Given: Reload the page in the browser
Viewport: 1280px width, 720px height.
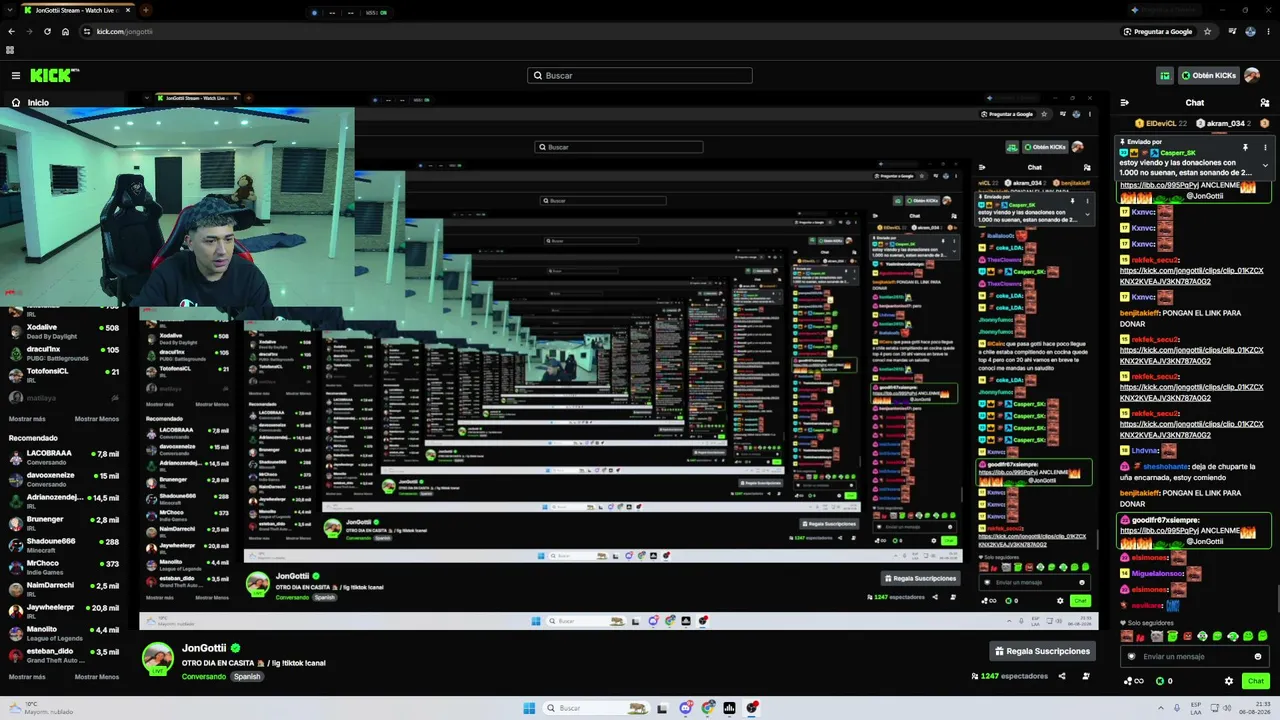Looking at the screenshot, I should click(x=47, y=31).
